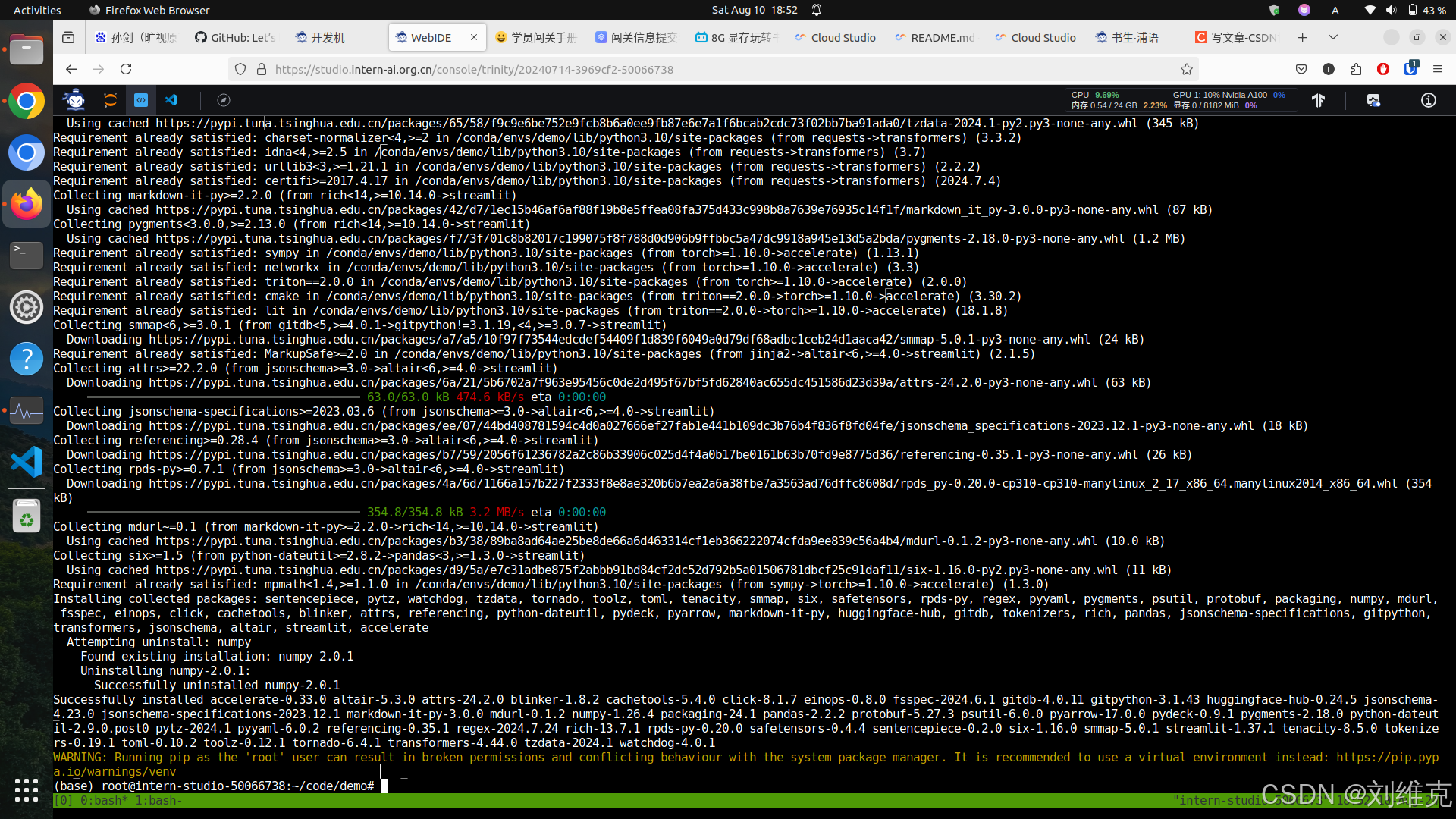Close the WebIDE tab
Viewport: 1456px width, 819px height.
[474, 37]
